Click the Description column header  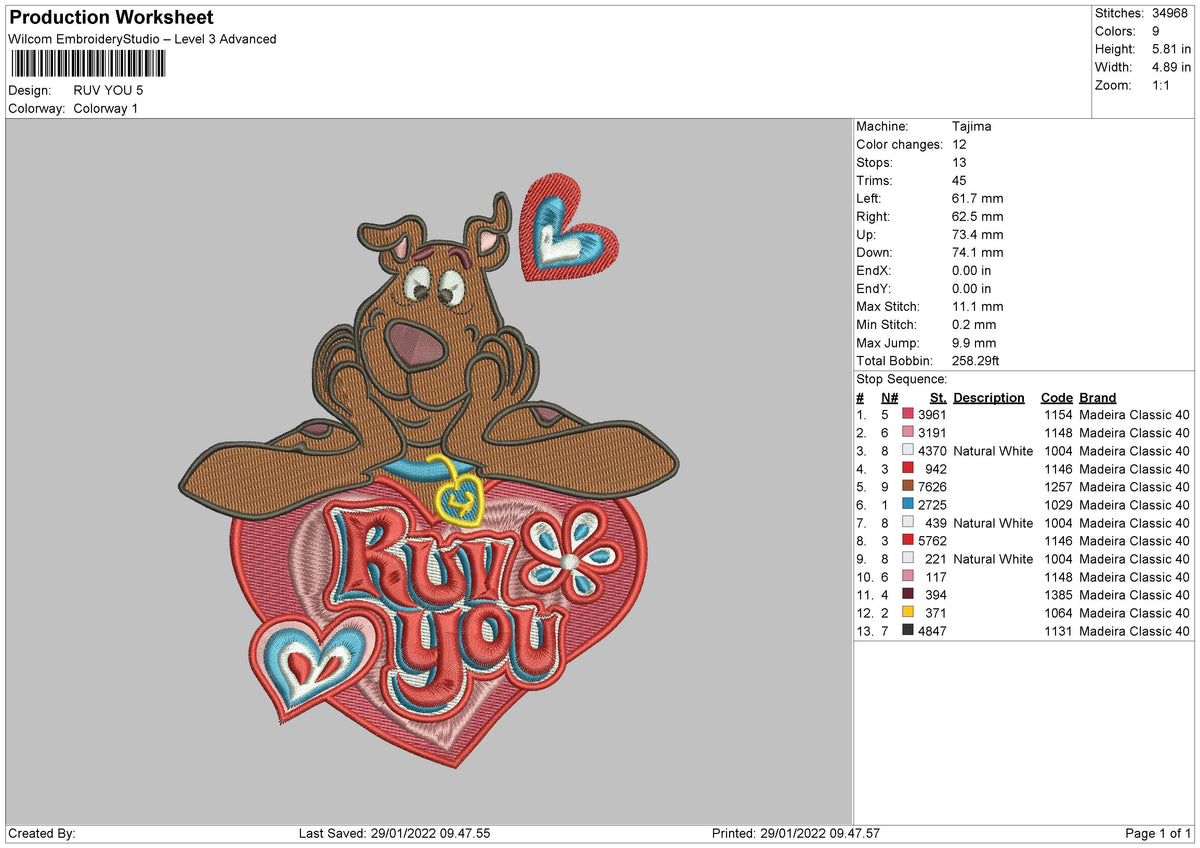[988, 397]
